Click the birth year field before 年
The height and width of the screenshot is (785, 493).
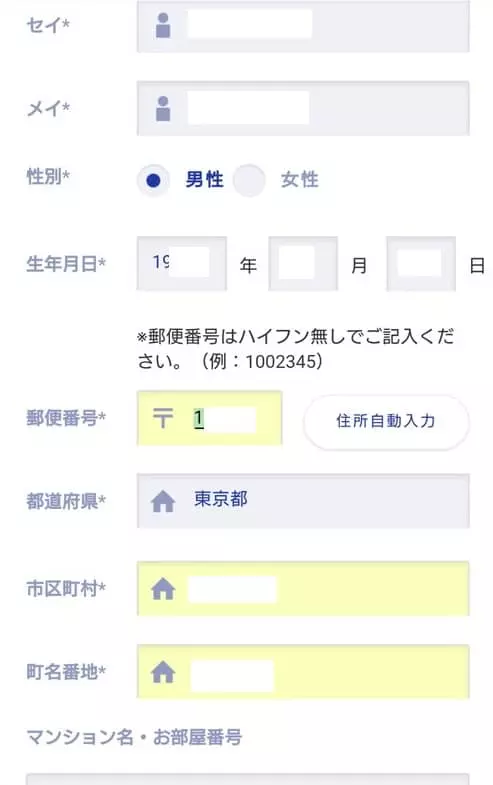coord(182,264)
